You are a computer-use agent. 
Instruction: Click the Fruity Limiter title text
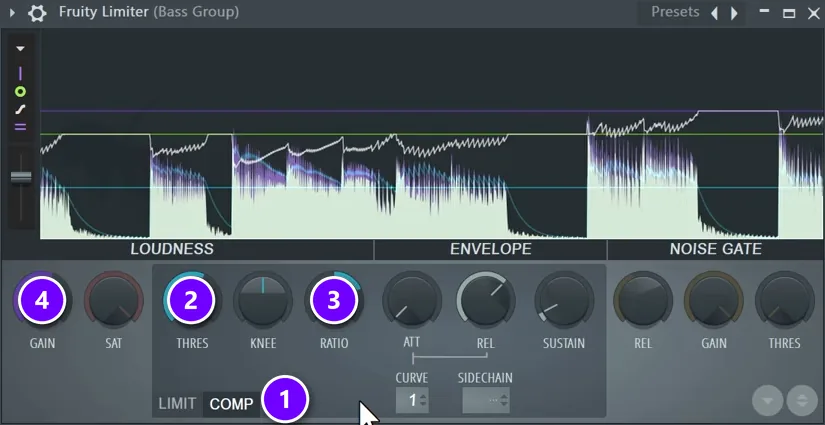[104, 12]
